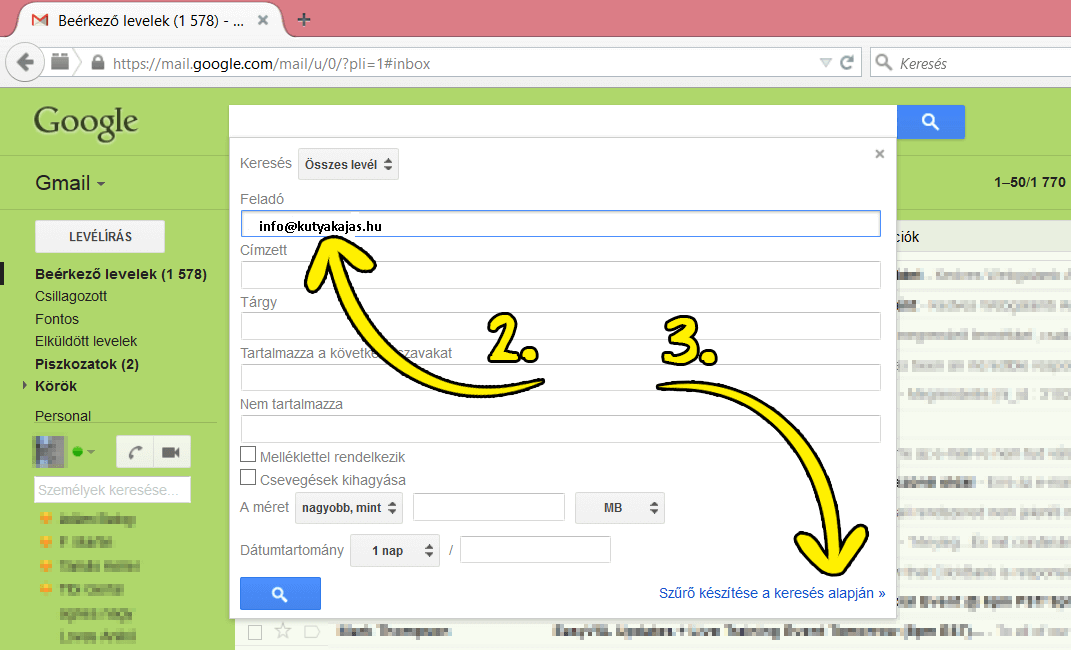The image size is (1071, 650).
Task: Click 'Szűrő készítése a keresés alapján' link
Action: [771, 593]
